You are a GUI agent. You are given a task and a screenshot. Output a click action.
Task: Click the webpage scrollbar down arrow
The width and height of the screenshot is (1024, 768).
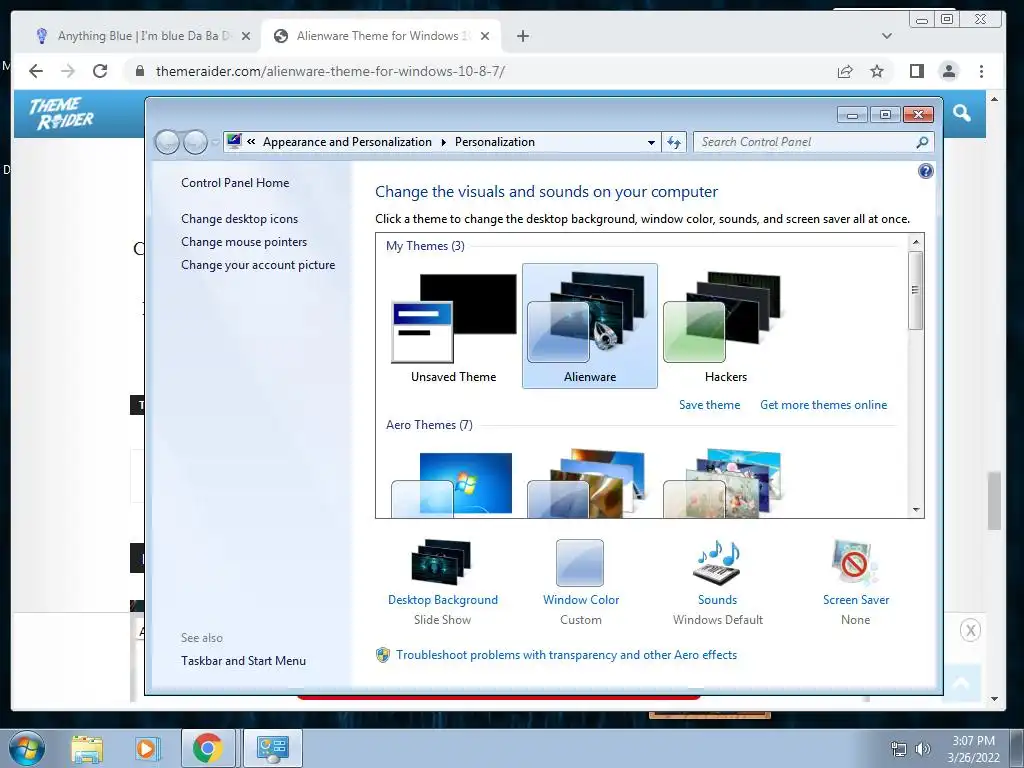pyautogui.click(x=995, y=699)
